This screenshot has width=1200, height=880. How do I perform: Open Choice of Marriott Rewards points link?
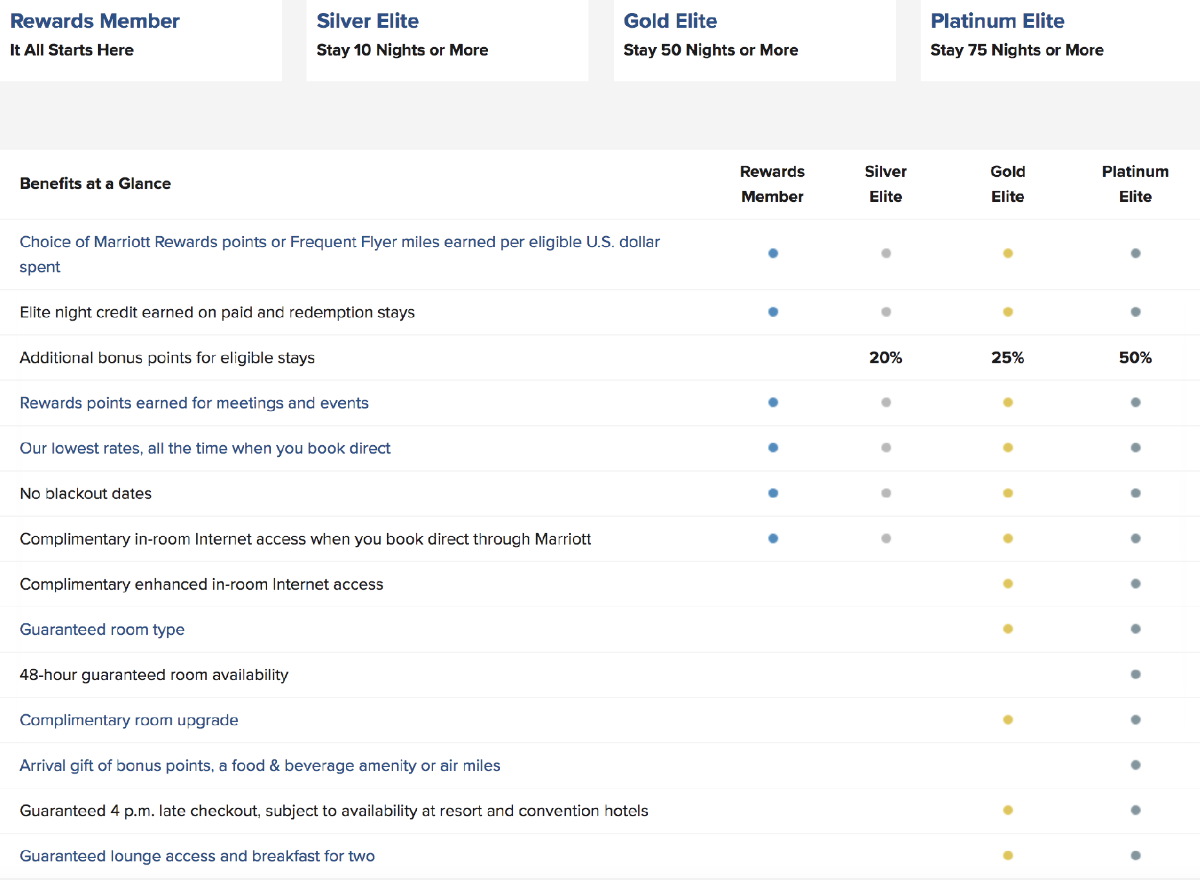click(340, 254)
